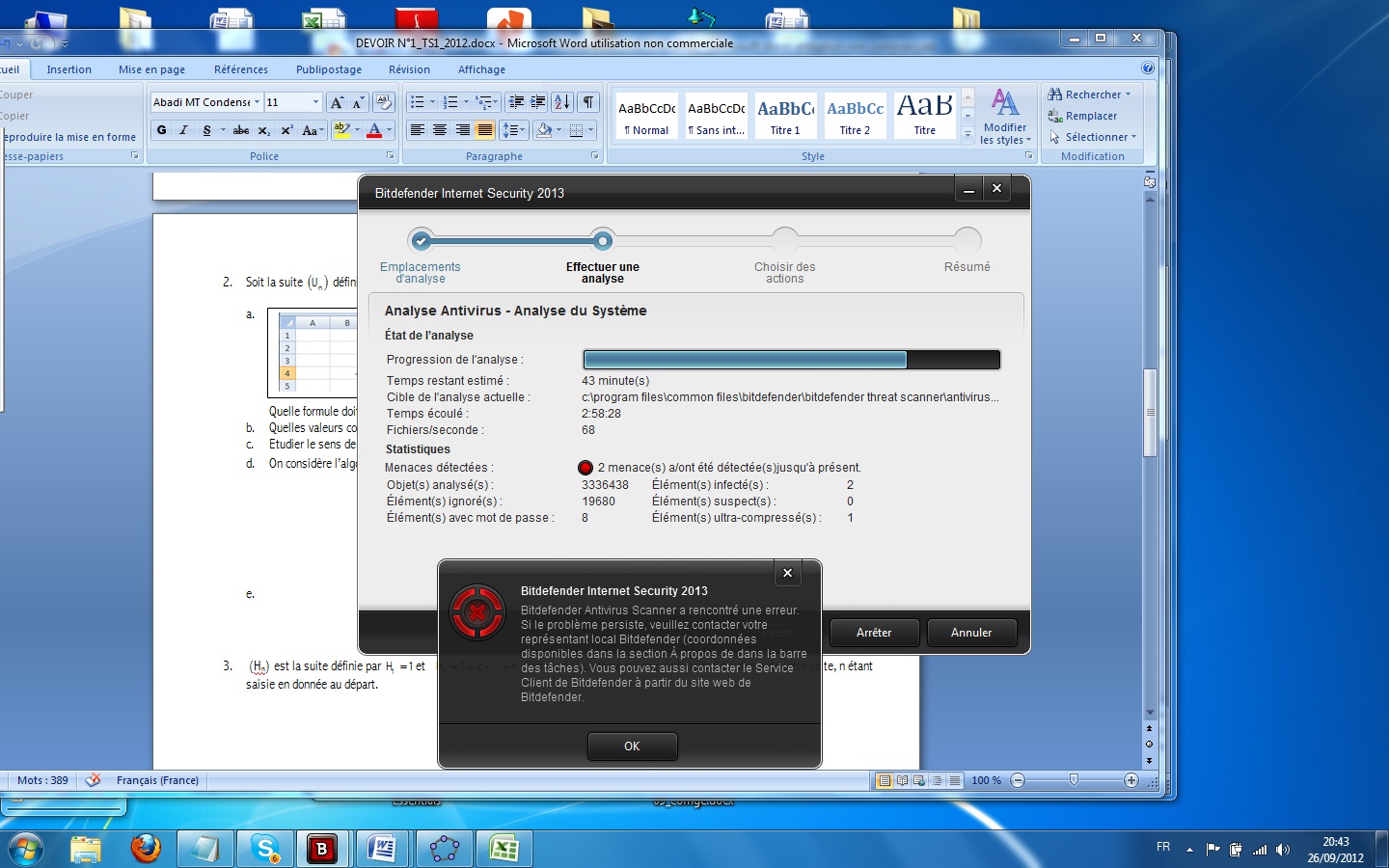Image resolution: width=1389 pixels, height=868 pixels.
Task: Open line spacing dropdown
Action: 515,130
